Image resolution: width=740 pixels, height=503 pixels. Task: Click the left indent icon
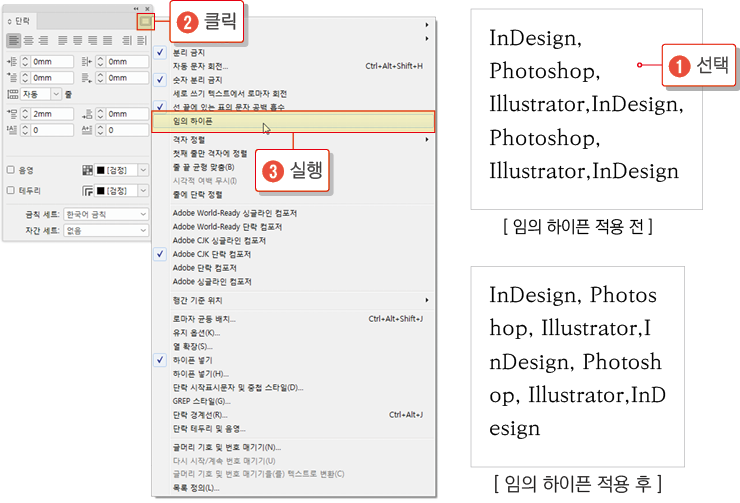coord(12,62)
